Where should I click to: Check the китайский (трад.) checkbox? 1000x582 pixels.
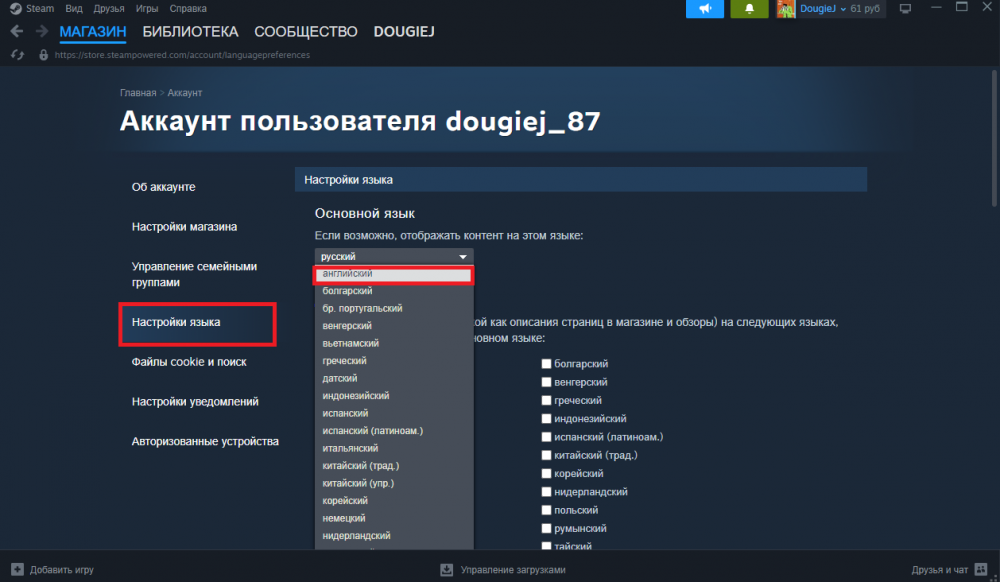tap(546, 455)
